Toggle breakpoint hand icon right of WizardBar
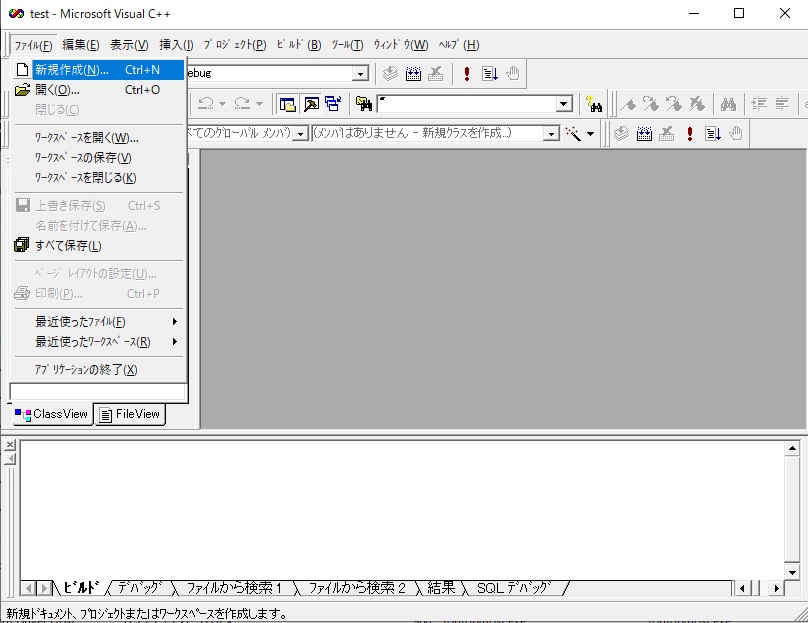 click(736, 134)
